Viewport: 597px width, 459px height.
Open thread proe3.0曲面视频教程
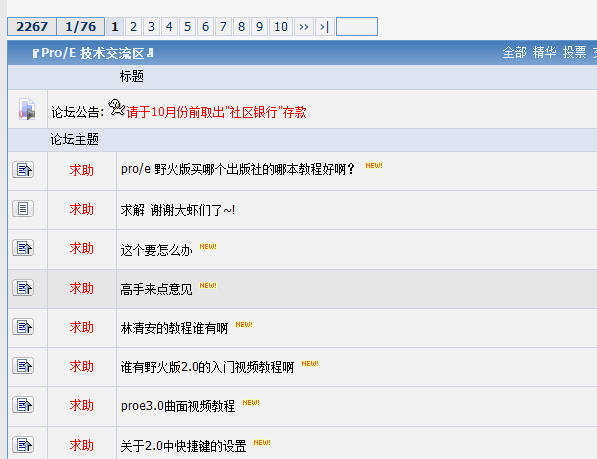[178, 406]
